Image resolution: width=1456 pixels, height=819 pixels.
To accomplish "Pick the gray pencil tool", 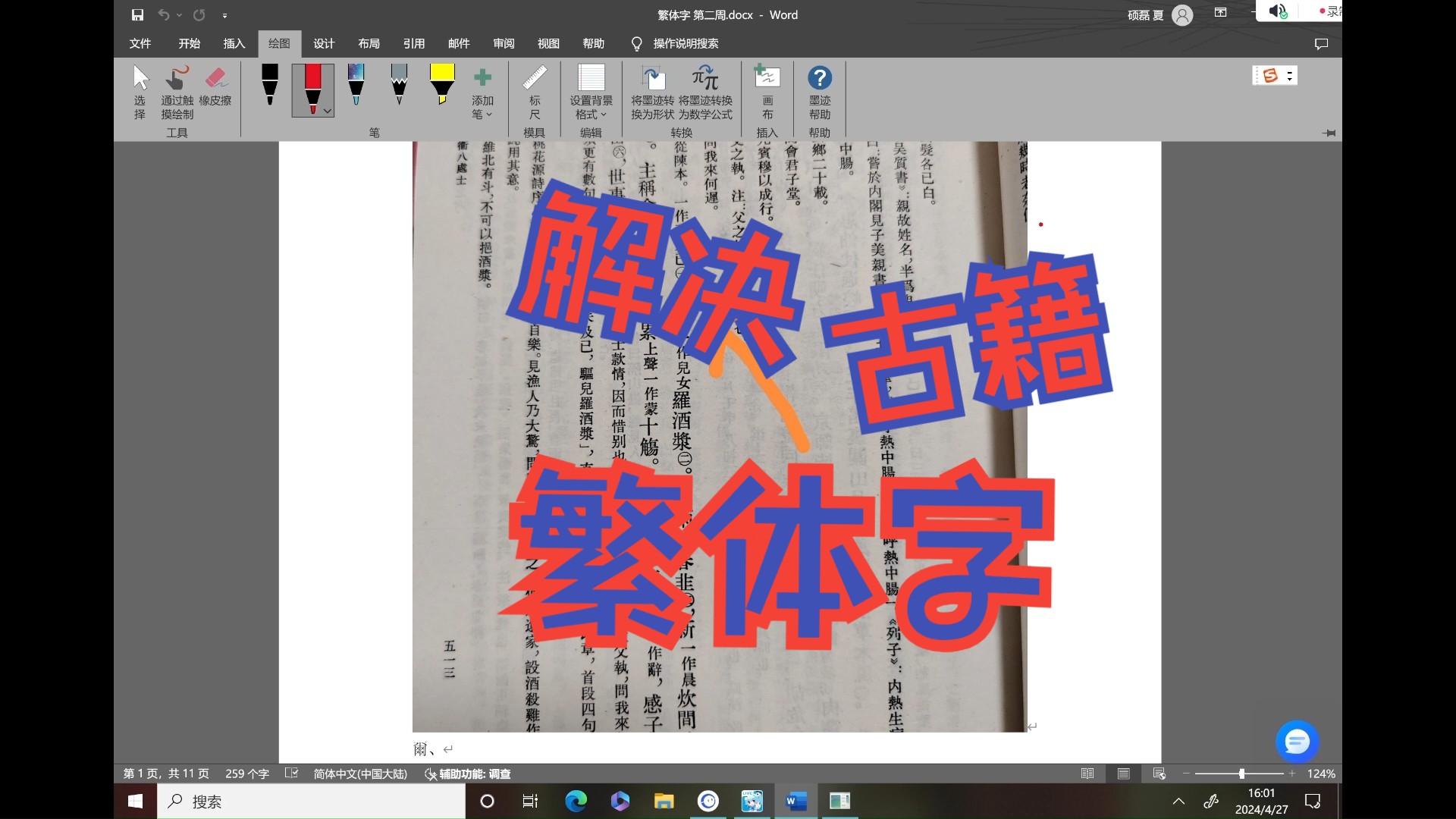I will pos(399,83).
